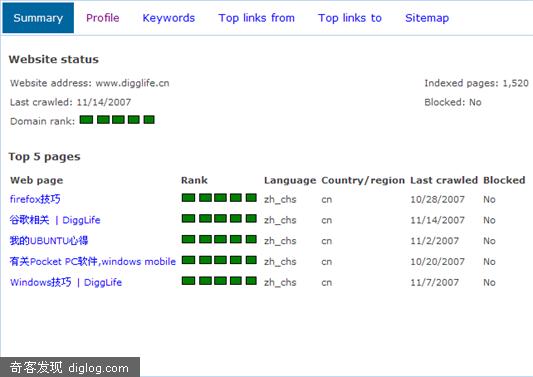Click the Country/region column header

363,180
